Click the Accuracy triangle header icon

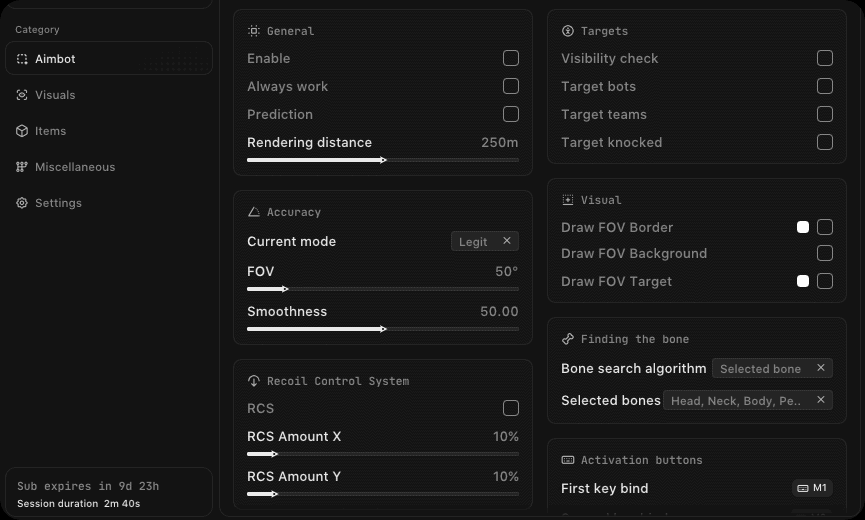click(254, 212)
